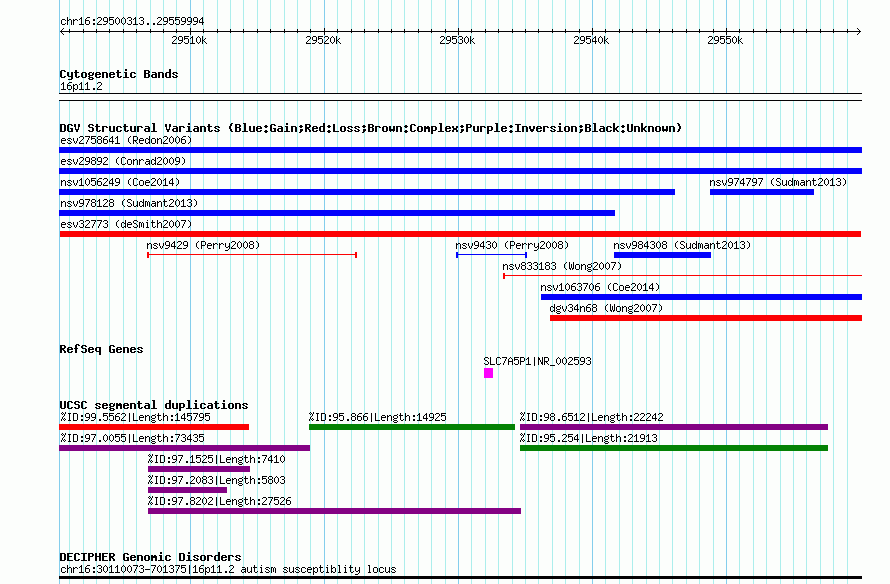890x584 pixels.
Task: Click the DGV Structural Variants track title
Action: tap(370, 128)
